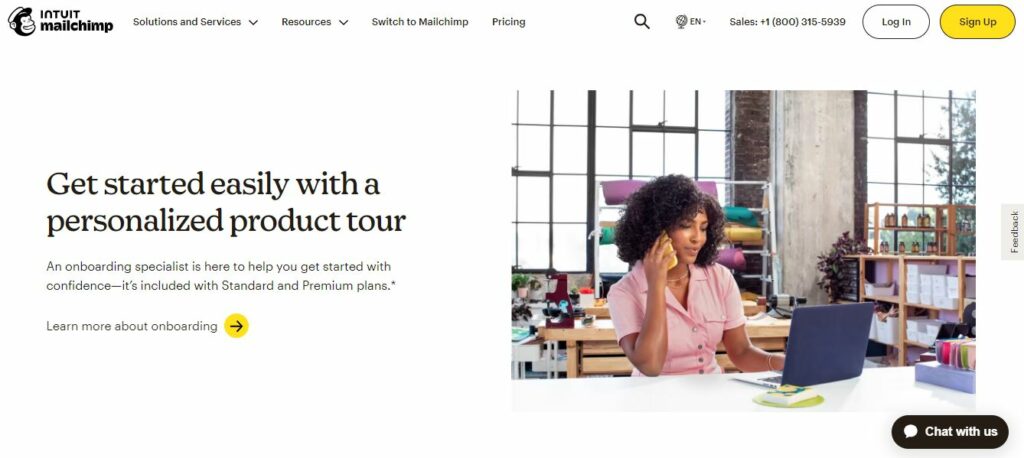Click the yellow circle arrow icon
Image resolution: width=1024 pixels, height=458 pixels.
tap(236, 326)
